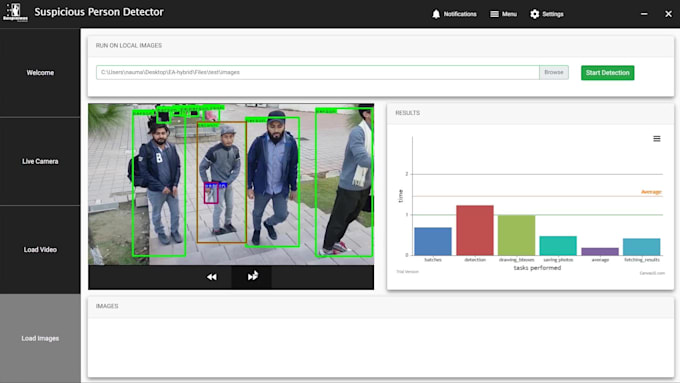
Task: Click the red detection bar
Action: [x=475, y=230]
